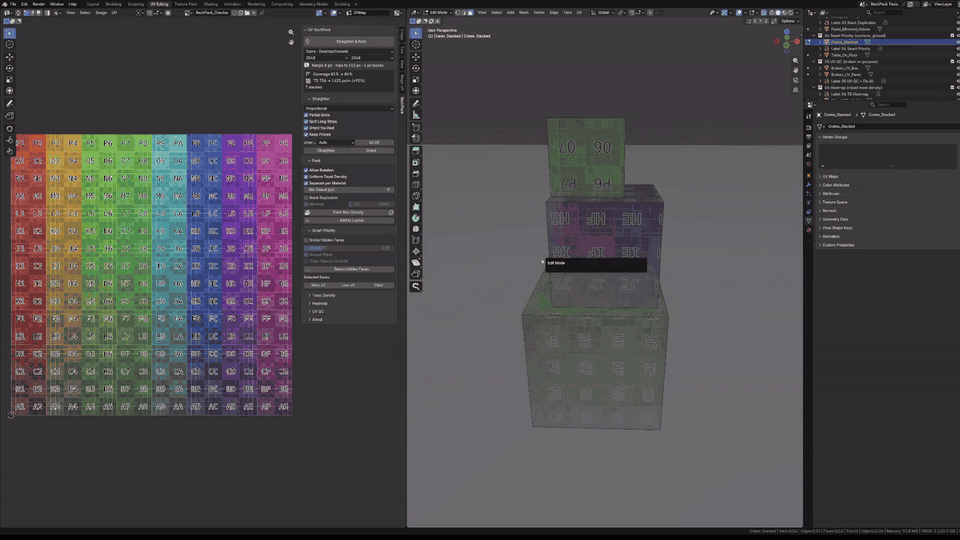Switch to the Sculpting workspace tab
Image resolution: width=960 pixels, height=540 pixels.
coord(136,4)
